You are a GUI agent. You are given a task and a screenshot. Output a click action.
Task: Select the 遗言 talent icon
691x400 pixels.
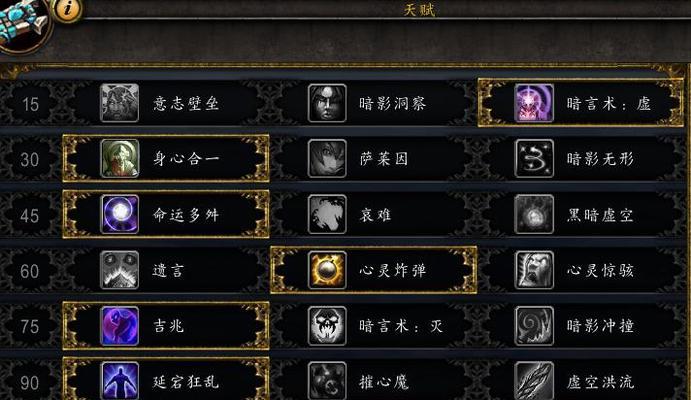(x=119, y=270)
